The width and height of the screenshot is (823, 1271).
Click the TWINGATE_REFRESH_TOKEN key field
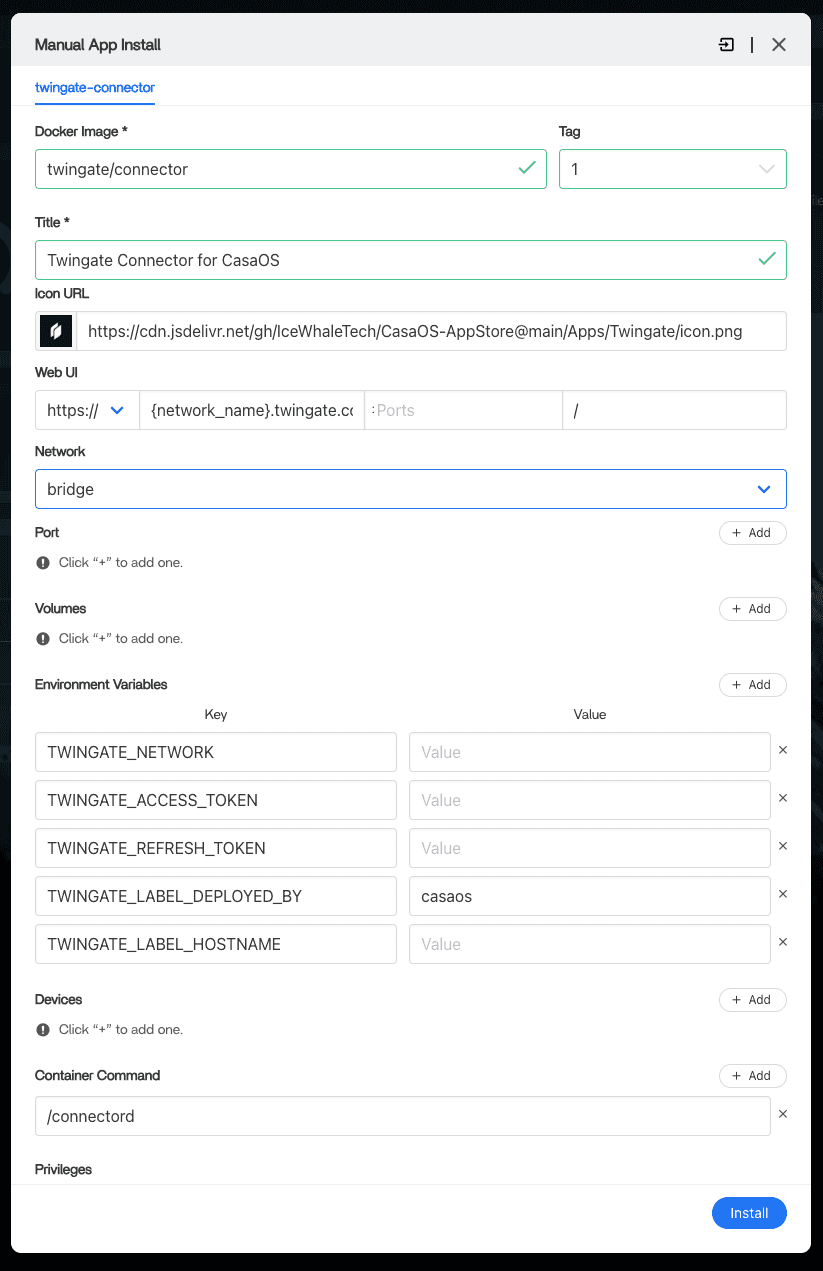point(216,848)
